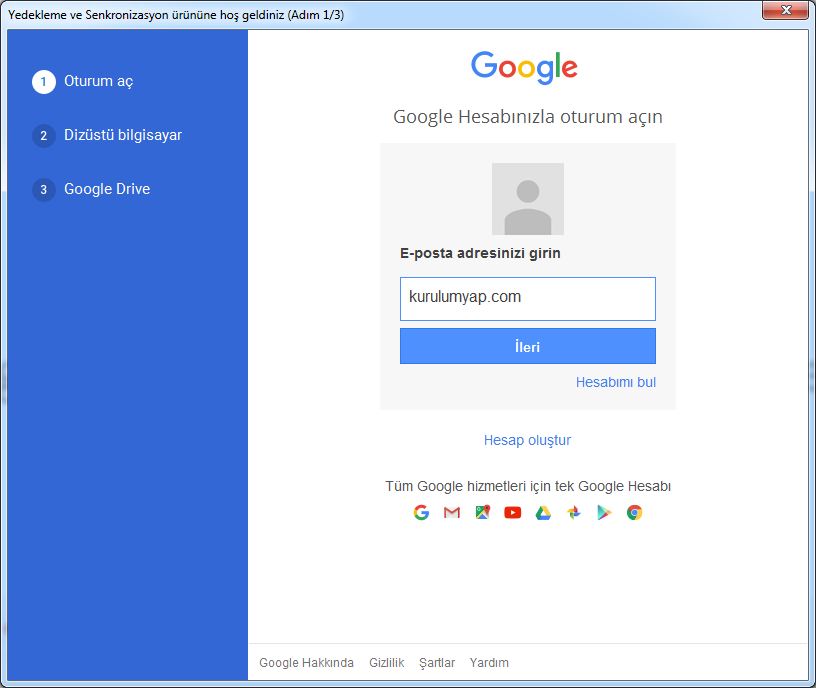Click step 3 number circle
Viewport: 816px width, 688px height.
point(44,189)
